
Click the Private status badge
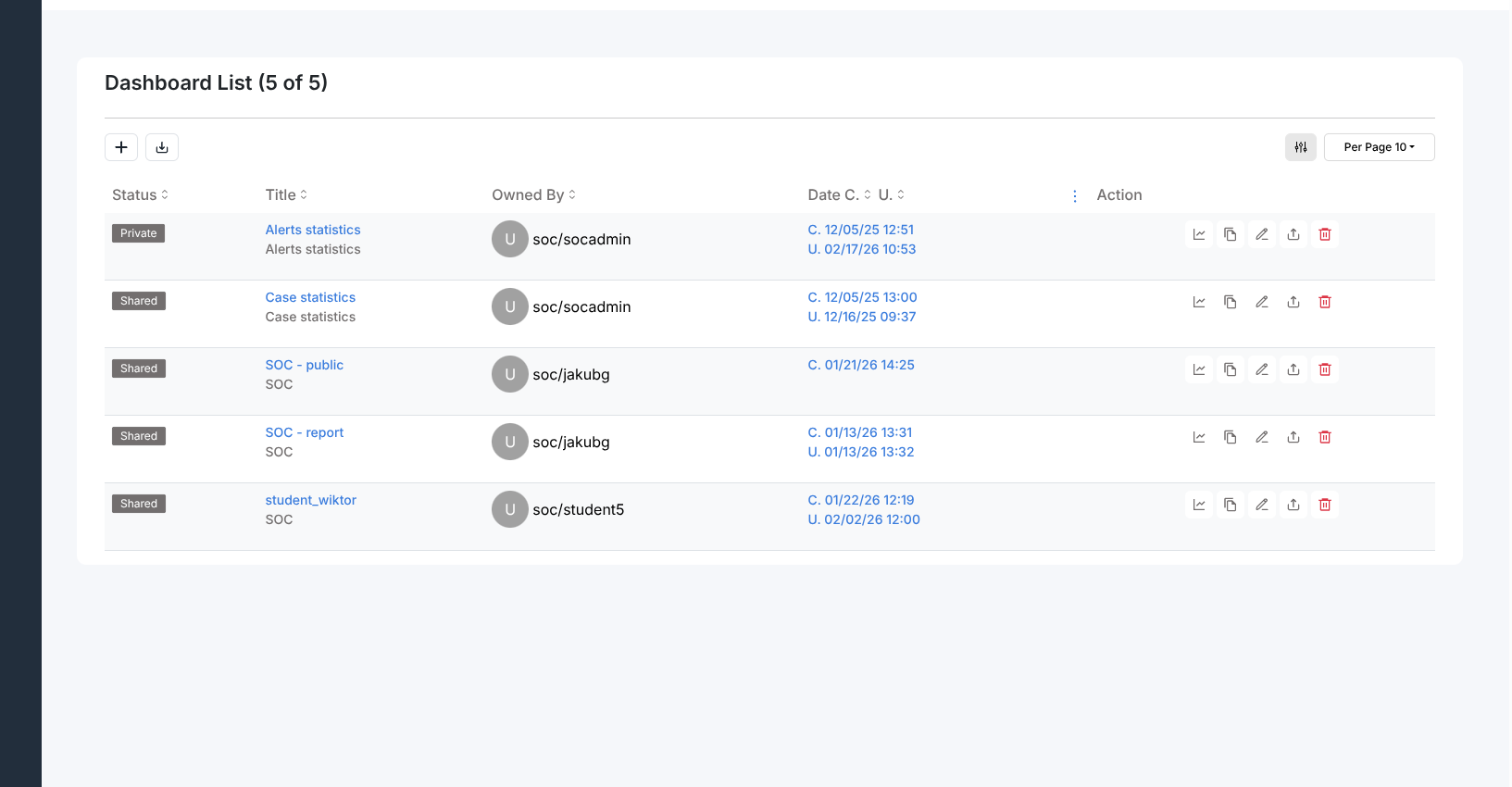click(x=139, y=233)
